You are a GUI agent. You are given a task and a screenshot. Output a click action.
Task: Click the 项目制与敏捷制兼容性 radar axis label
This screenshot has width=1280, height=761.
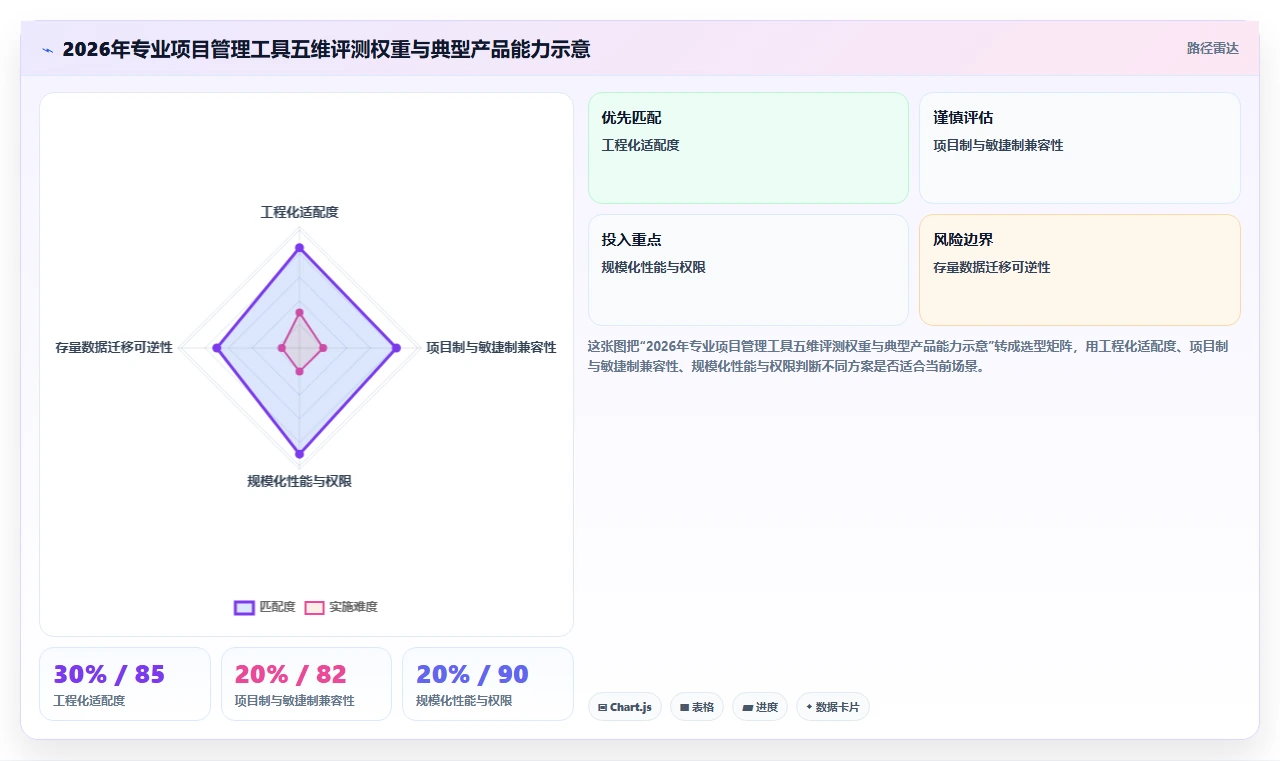coord(491,347)
